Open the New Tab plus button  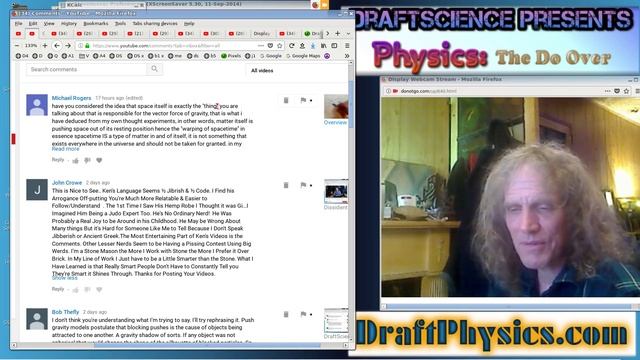(x=338, y=33)
